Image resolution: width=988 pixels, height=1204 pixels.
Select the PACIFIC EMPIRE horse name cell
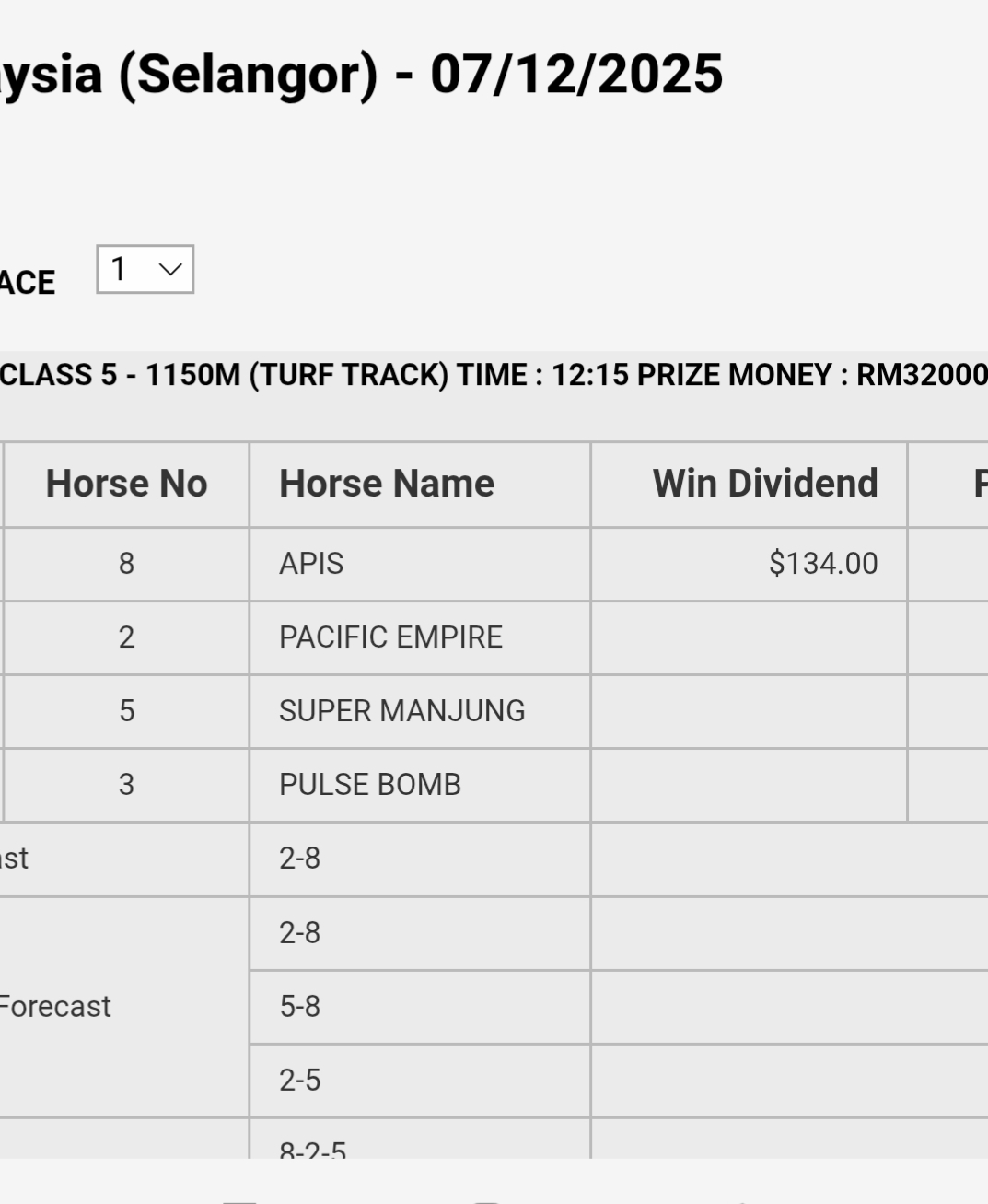click(390, 637)
